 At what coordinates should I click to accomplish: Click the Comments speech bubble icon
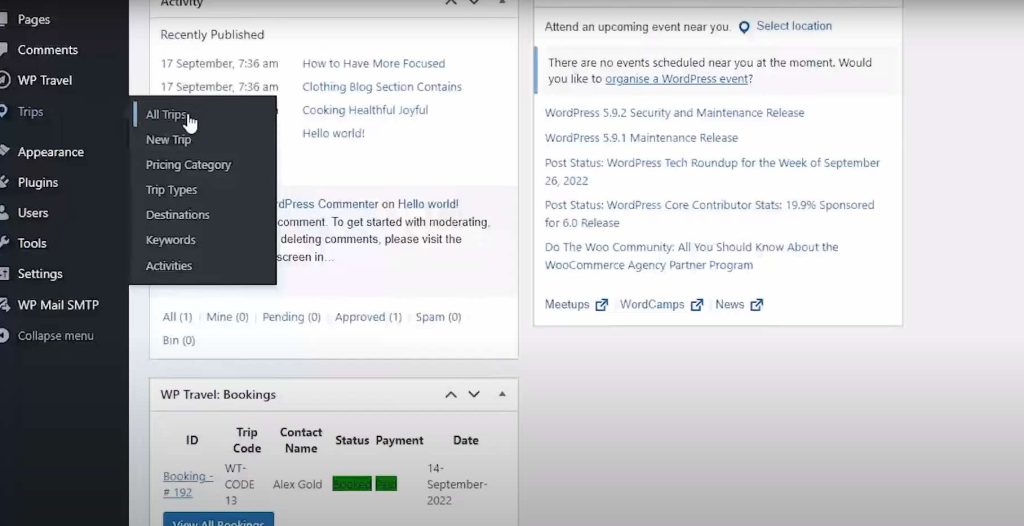[x=3, y=50]
